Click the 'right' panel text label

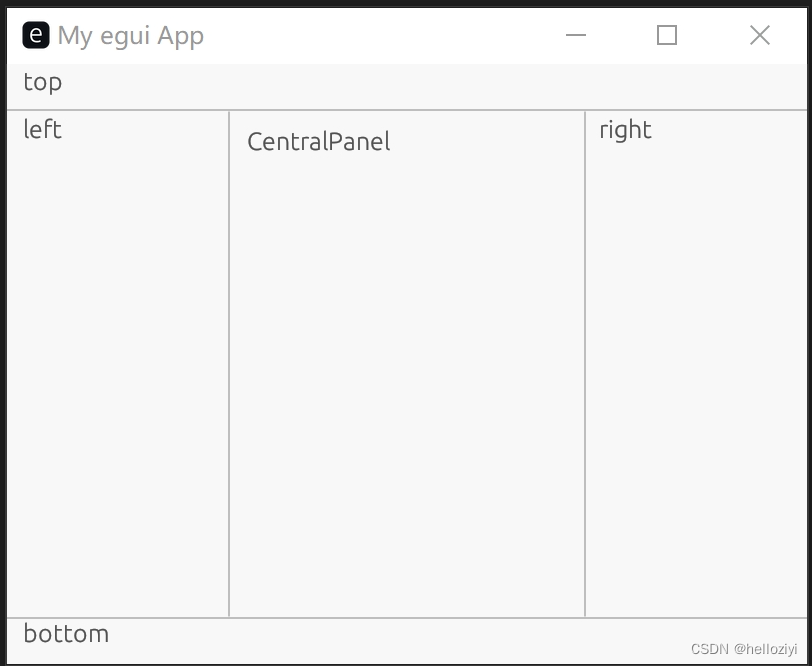(x=625, y=129)
